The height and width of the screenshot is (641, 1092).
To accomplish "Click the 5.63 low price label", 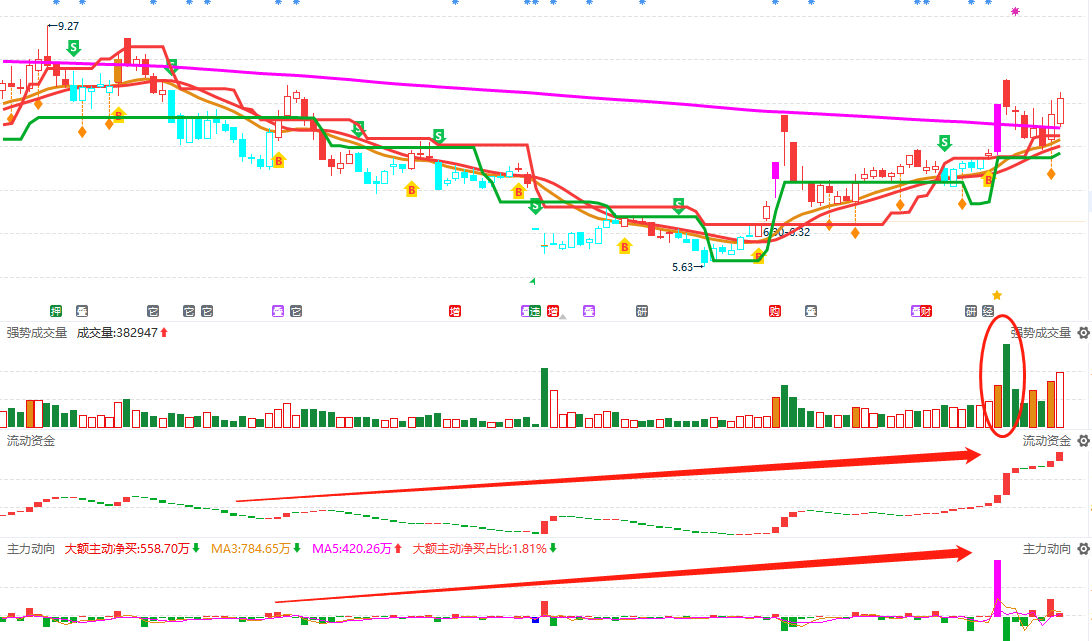I will (x=682, y=267).
